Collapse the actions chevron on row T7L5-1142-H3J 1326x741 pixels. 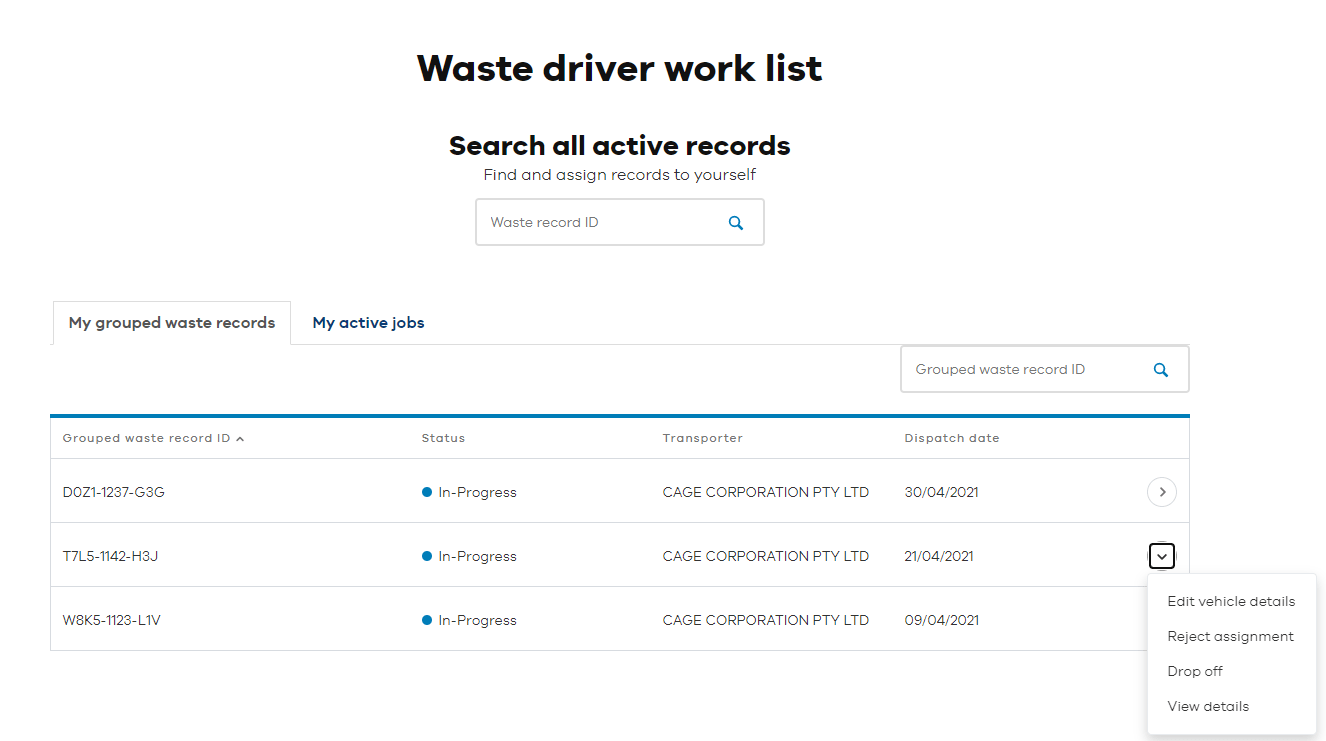pyautogui.click(x=1161, y=556)
